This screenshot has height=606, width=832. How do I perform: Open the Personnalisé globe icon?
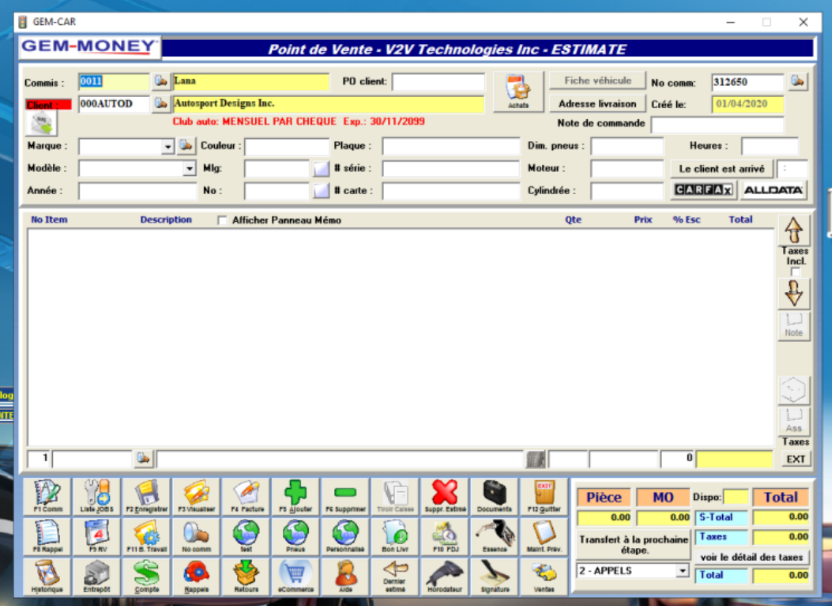click(x=345, y=536)
